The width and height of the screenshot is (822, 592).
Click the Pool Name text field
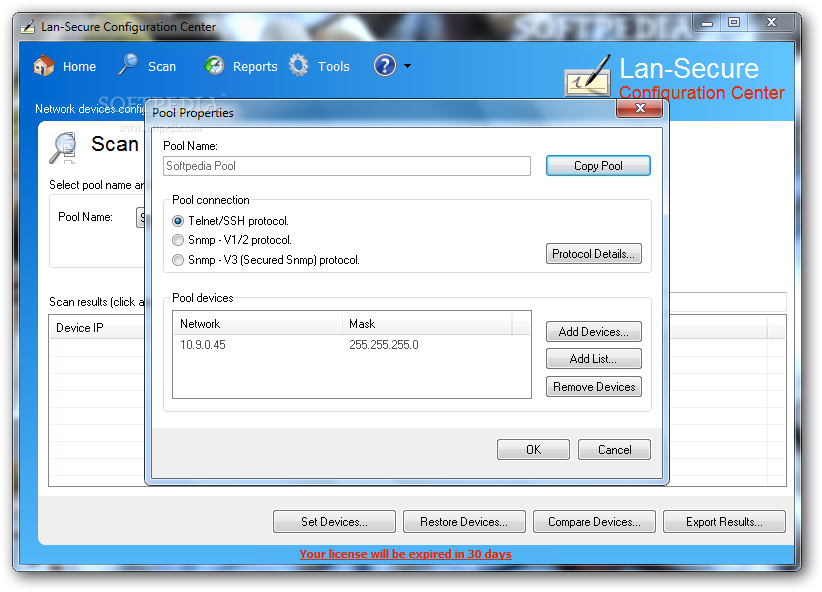[x=347, y=166]
